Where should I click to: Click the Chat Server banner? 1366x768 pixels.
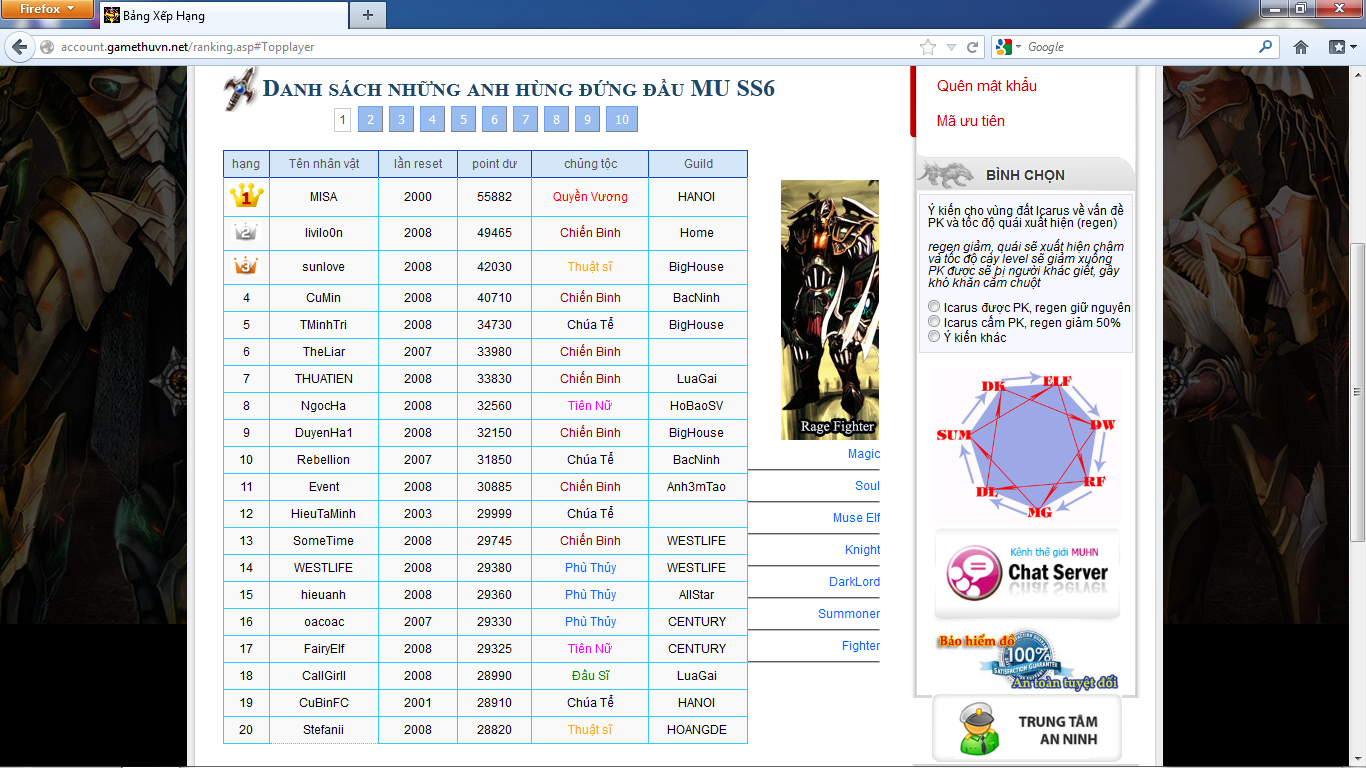1027,574
